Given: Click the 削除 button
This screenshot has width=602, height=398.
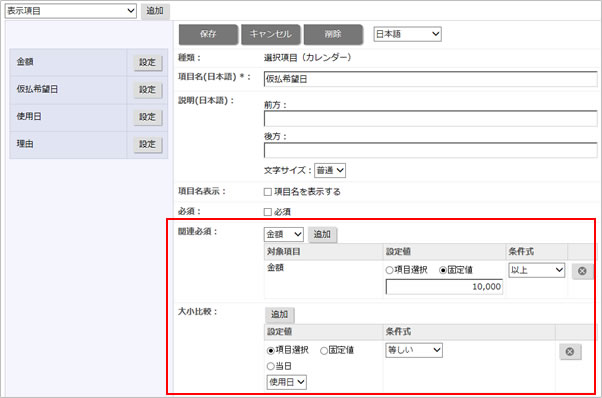Looking at the screenshot, I should [x=333, y=34].
